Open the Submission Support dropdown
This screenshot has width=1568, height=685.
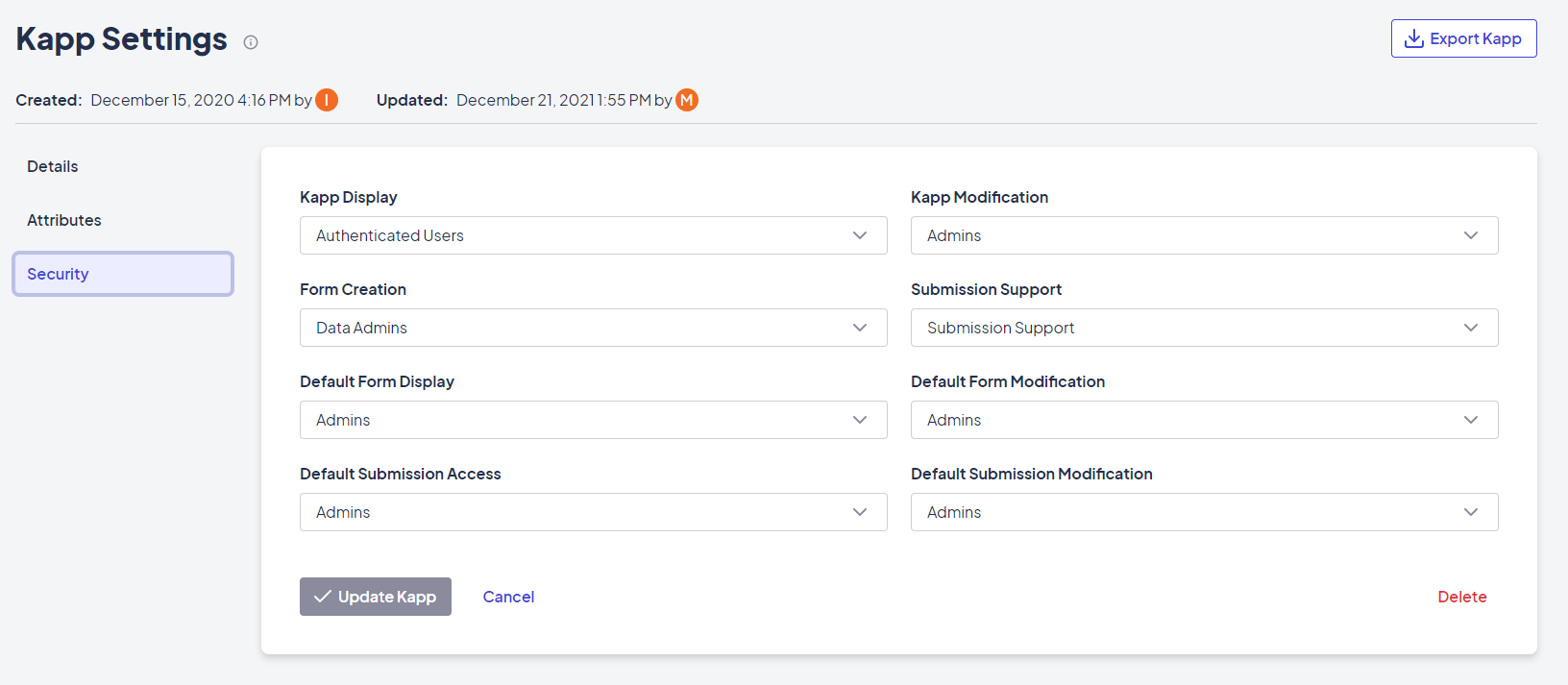click(1204, 328)
